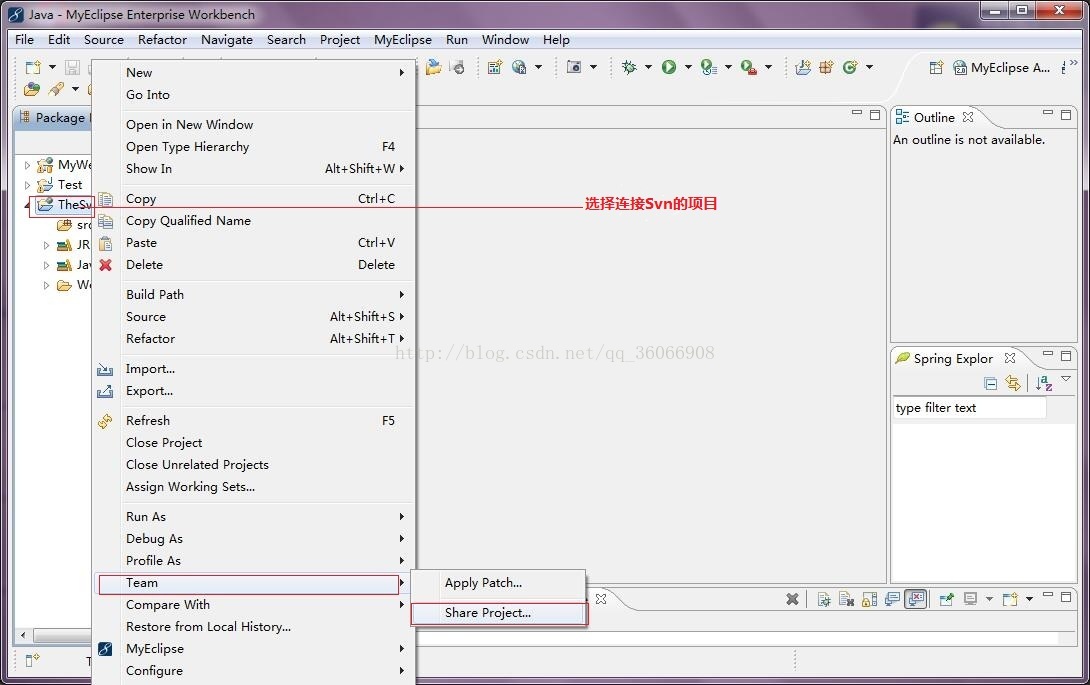Click the sort A-Z icon in Spring Explorer
The image size is (1090, 685).
point(1043,383)
